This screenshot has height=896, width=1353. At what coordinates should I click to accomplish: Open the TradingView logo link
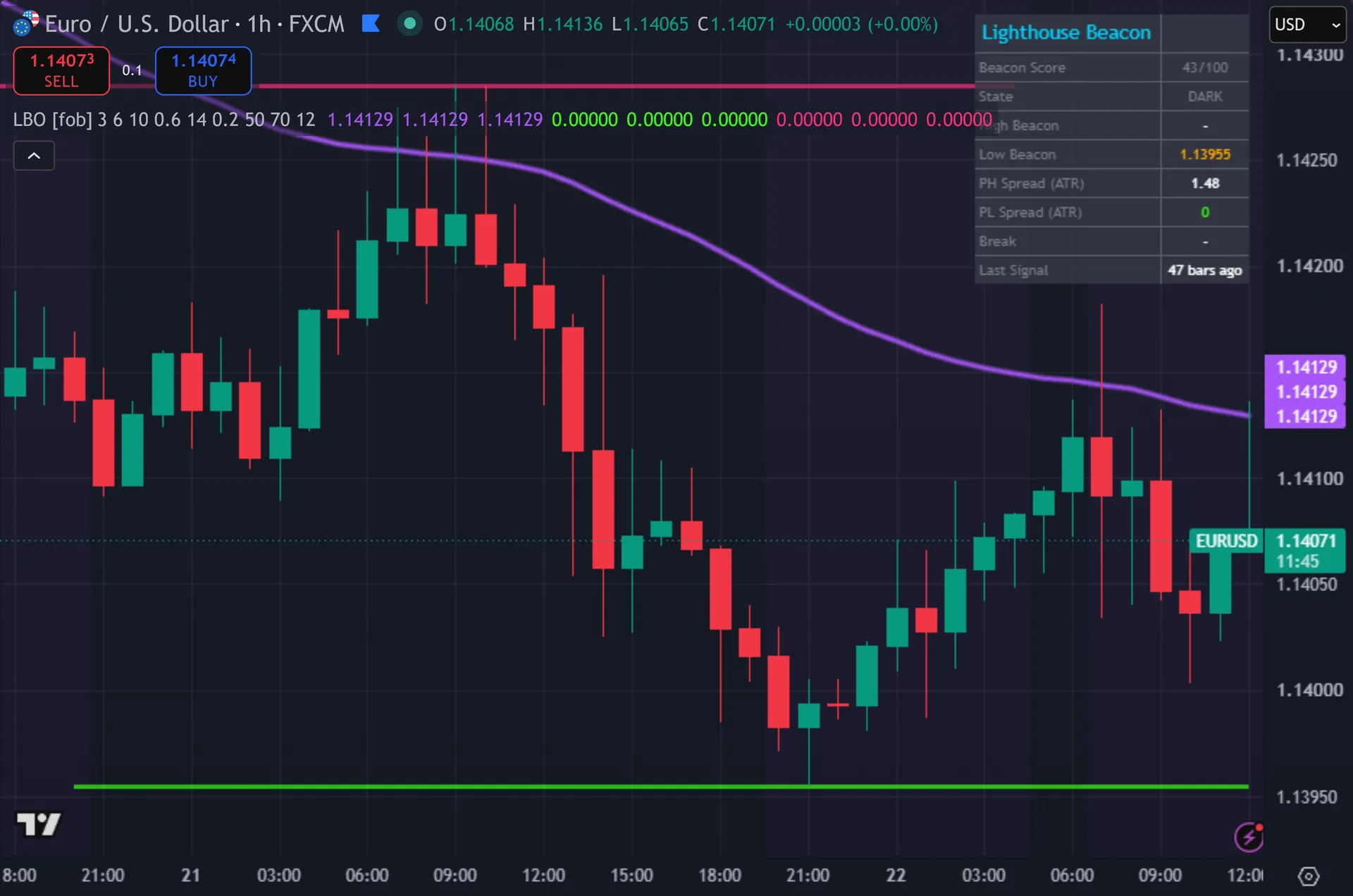(38, 823)
